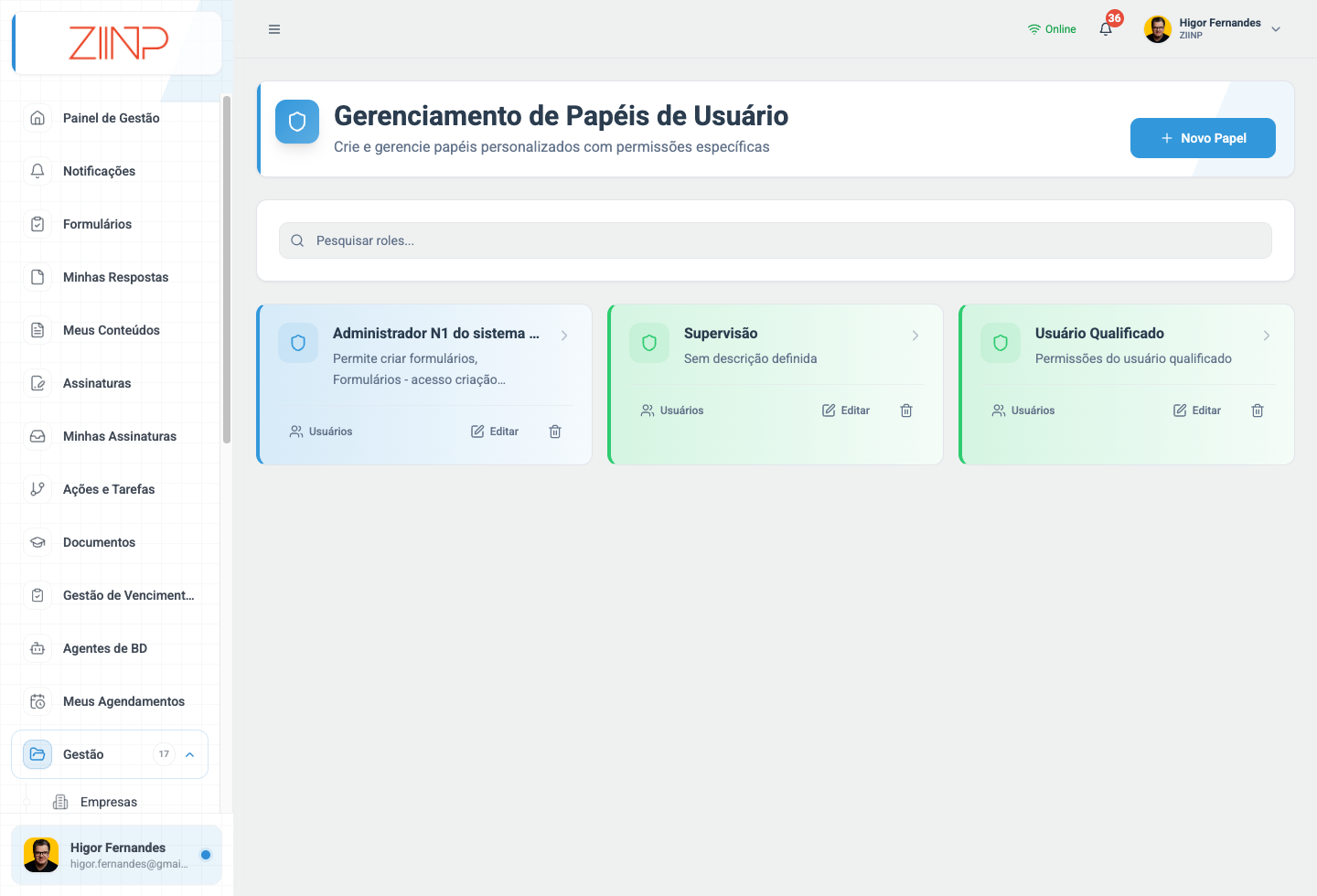Expand the Usuário Qualificado role chevron
Viewport: 1317px width, 896px height.
click(1267, 336)
